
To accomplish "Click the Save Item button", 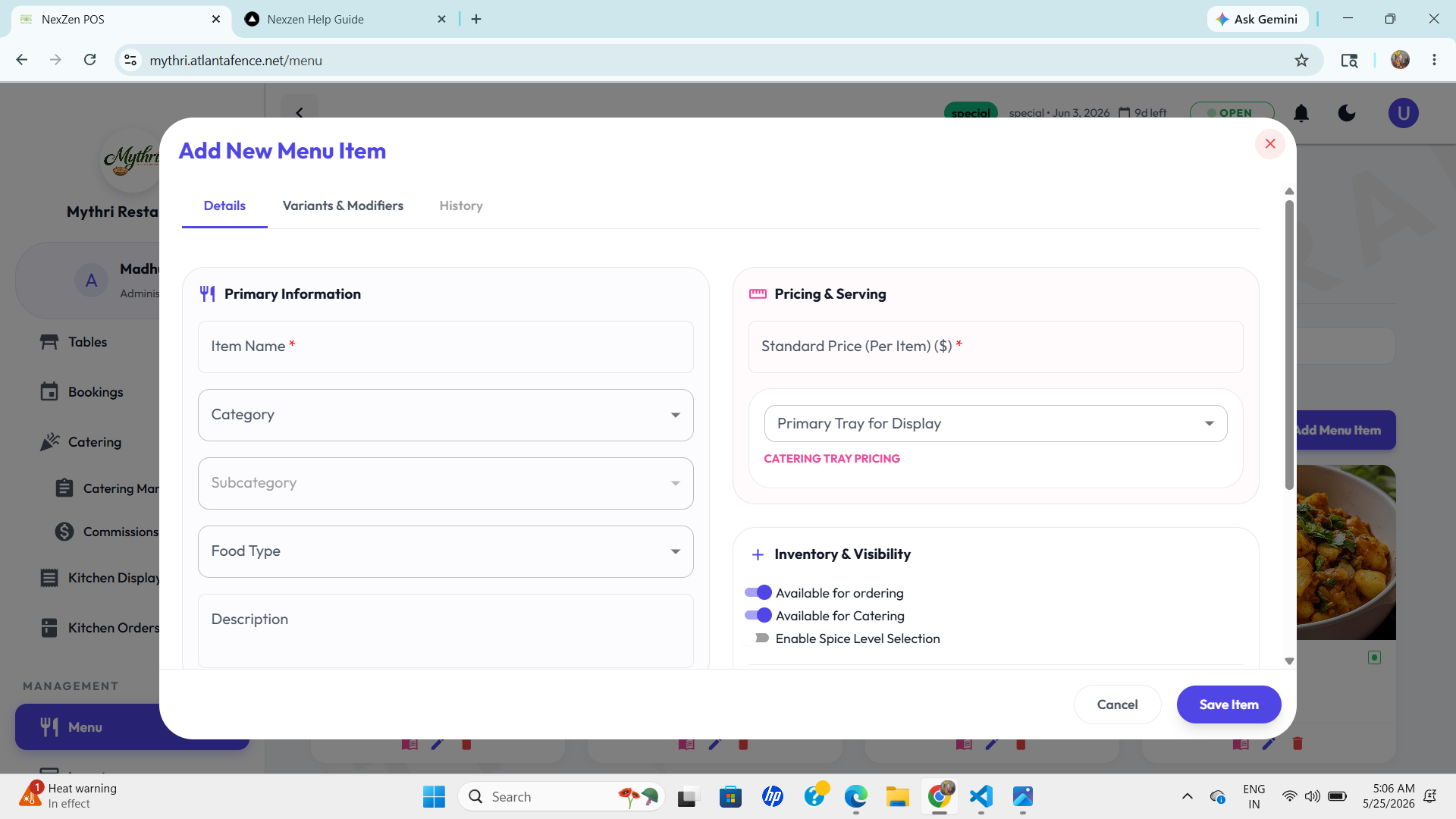I will tap(1228, 704).
